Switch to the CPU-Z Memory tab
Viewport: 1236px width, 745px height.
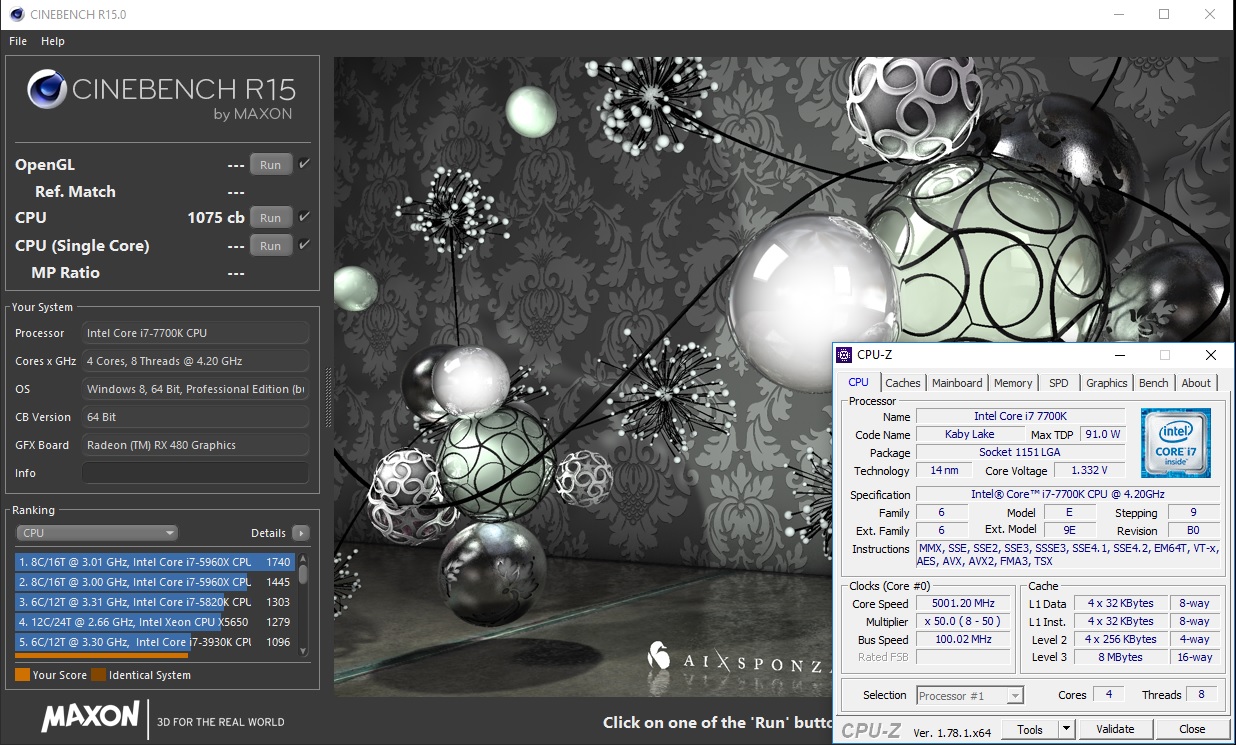pyautogui.click(x=1013, y=383)
